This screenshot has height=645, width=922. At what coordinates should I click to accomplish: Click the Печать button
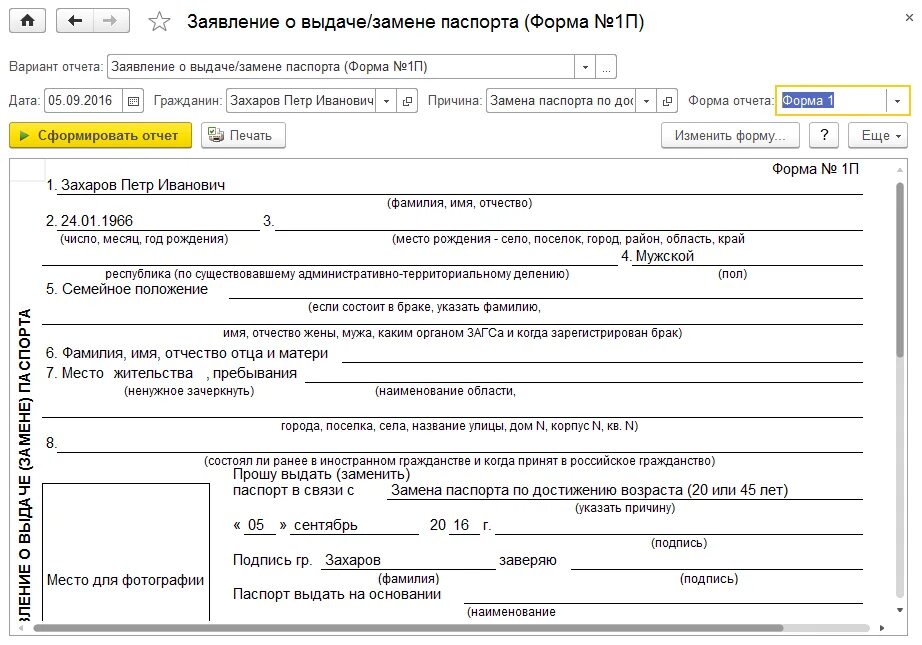tap(243, 135)
